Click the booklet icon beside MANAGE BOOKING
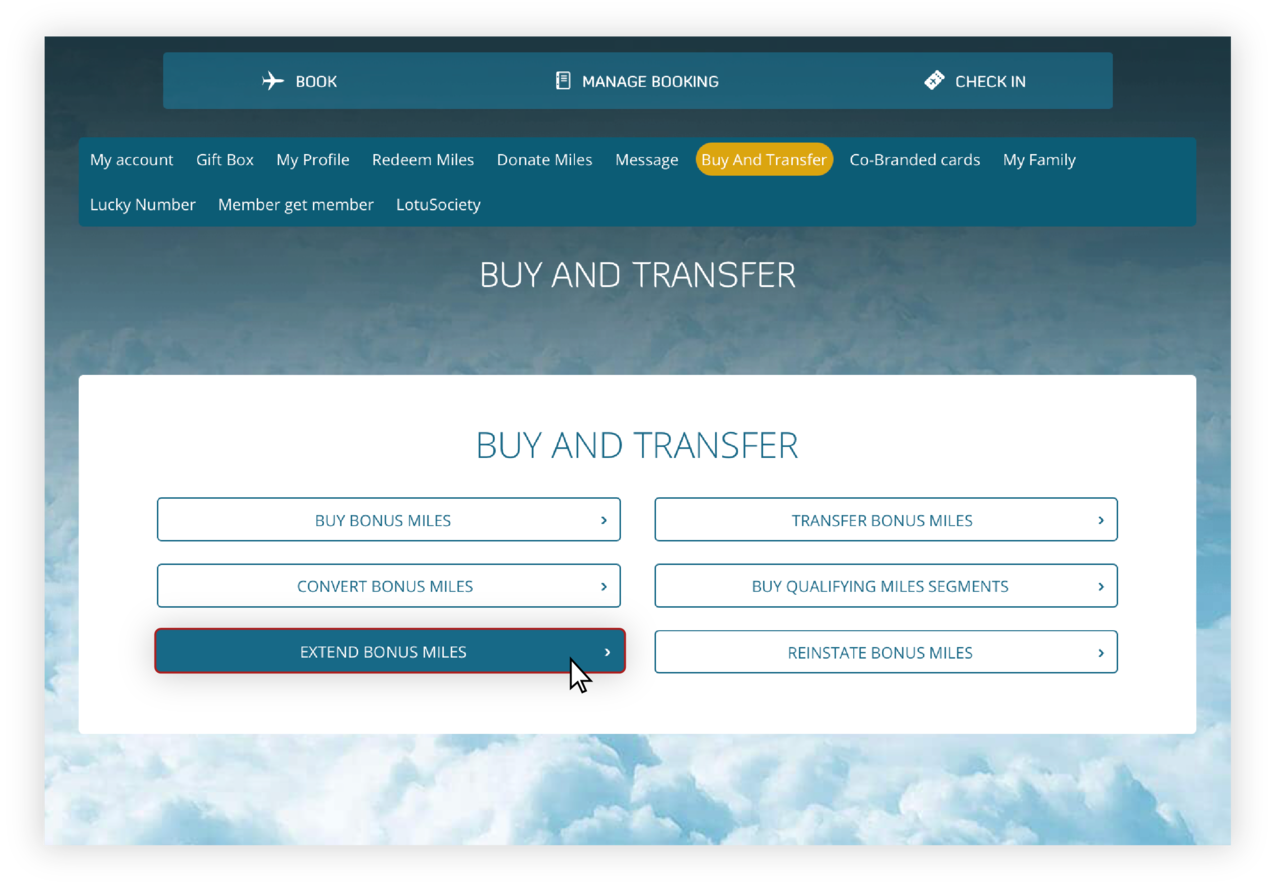The width and height of the screenshot is (1276, 888). 562,81
